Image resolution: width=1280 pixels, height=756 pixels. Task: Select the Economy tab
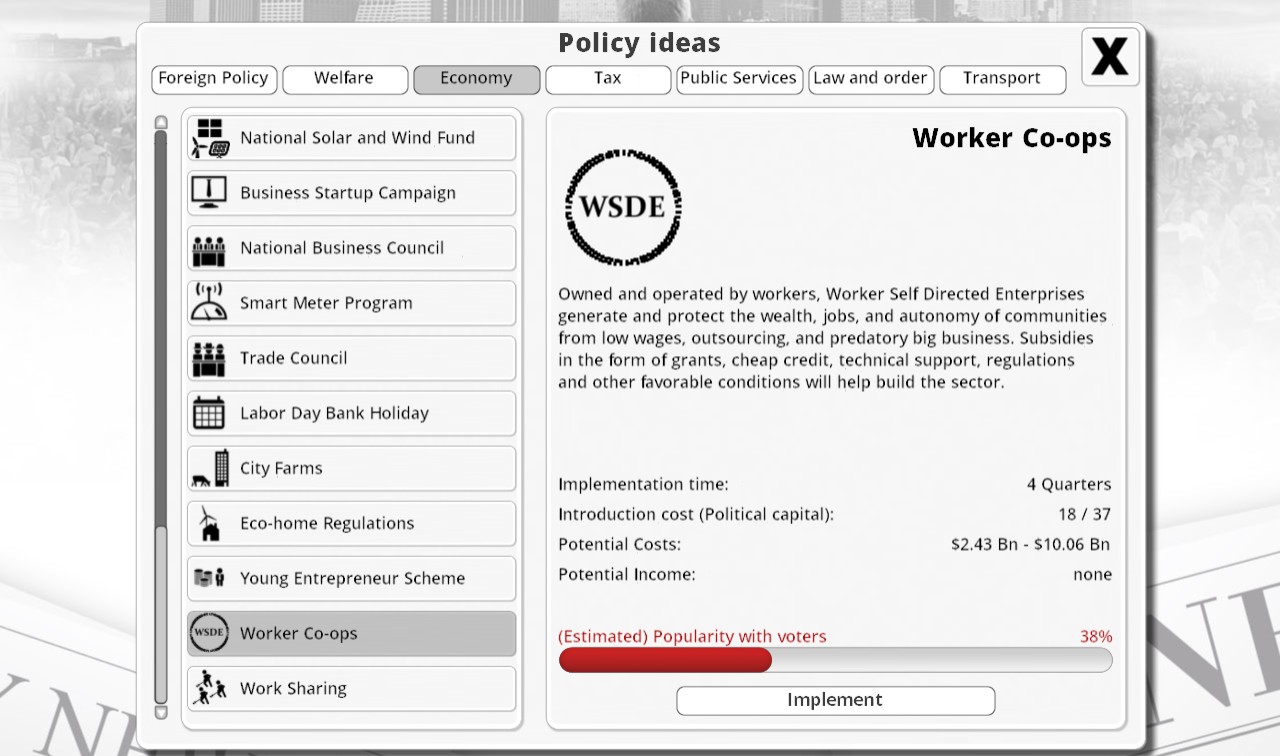coord(476,79)
